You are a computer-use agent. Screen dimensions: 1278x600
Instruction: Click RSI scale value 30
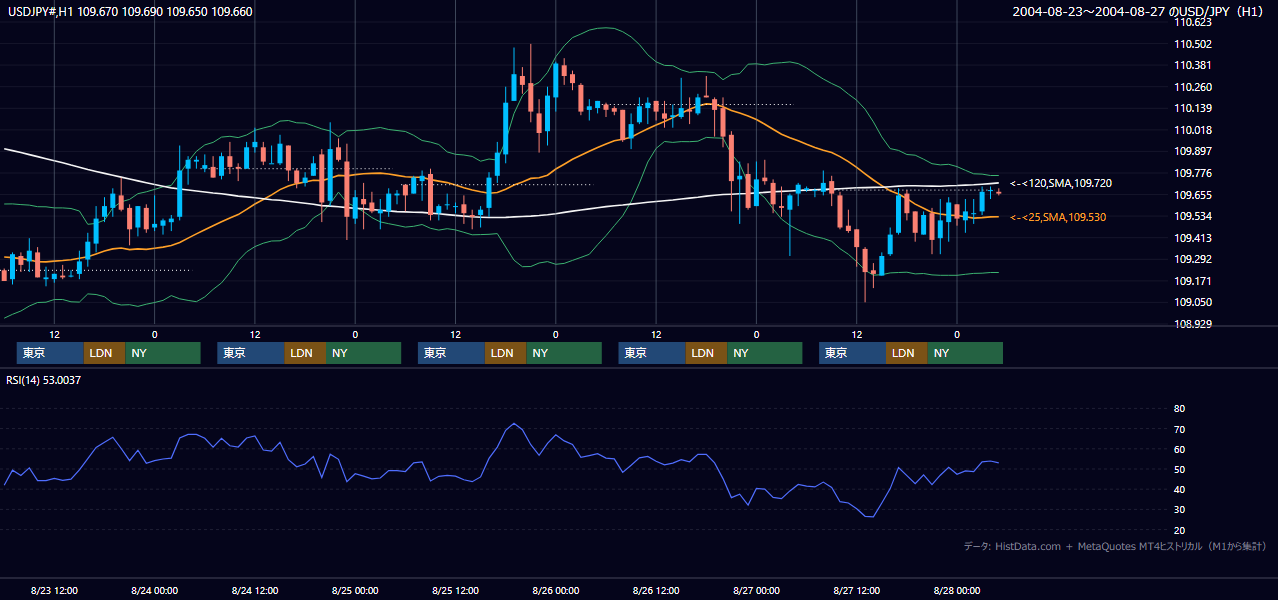pos(1179,510)
